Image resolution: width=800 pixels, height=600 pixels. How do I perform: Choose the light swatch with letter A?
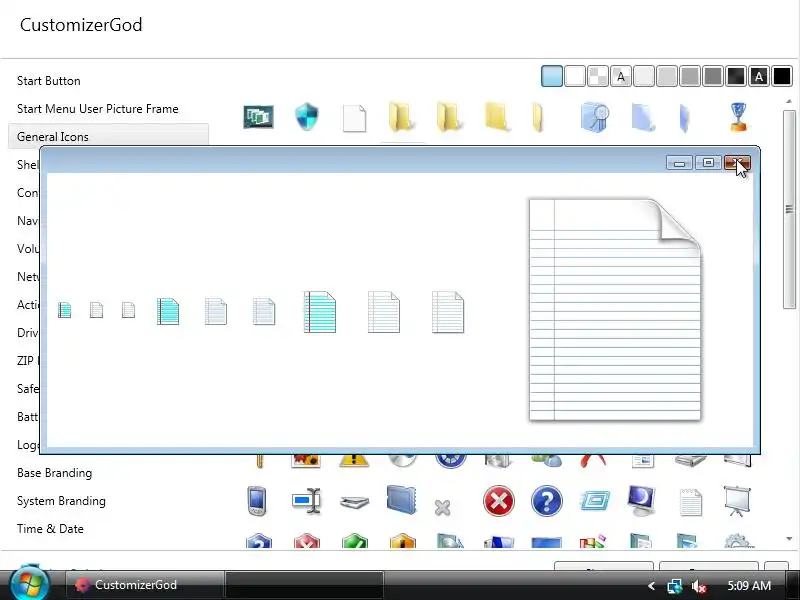(x=621, y=77)
